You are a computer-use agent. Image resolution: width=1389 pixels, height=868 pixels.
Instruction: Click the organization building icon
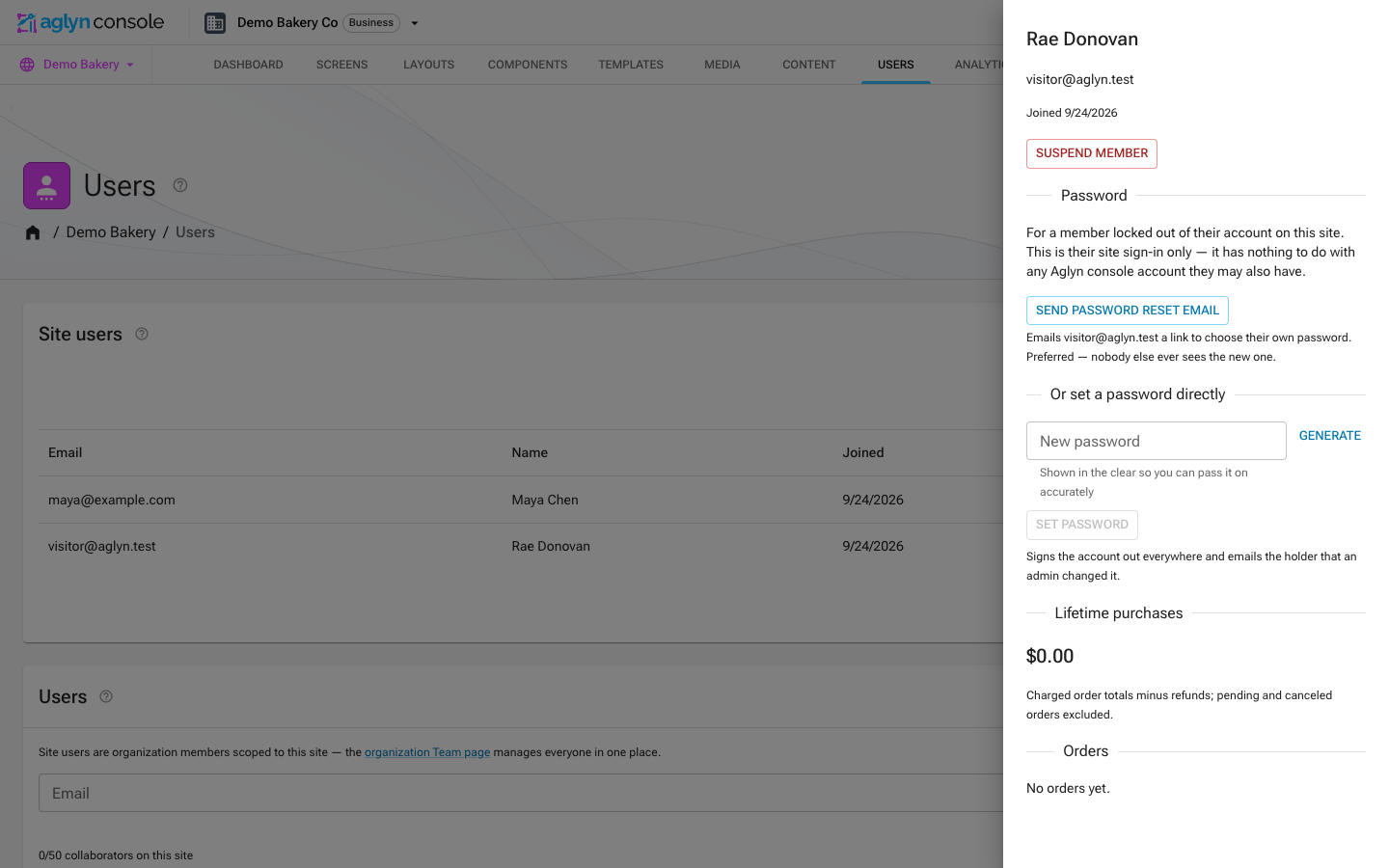pos(215,23)
